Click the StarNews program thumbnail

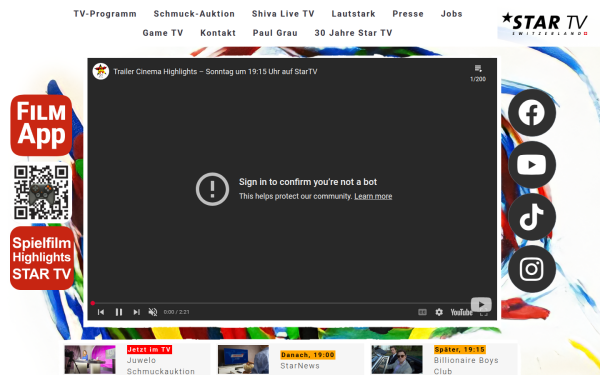click(x=243, y=360)
